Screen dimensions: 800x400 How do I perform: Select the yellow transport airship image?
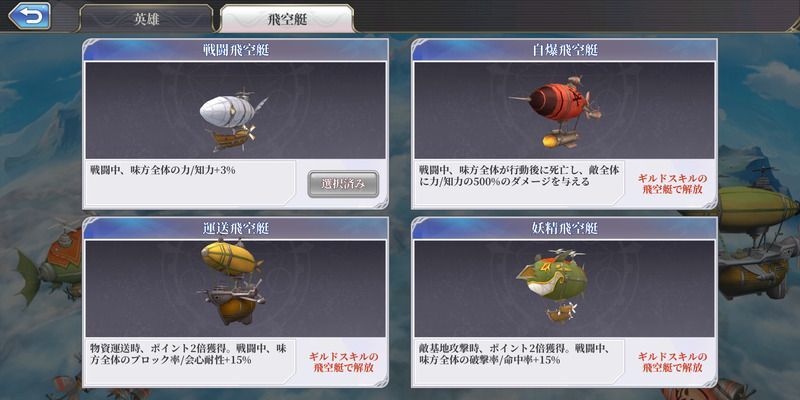tap(233, 282)
